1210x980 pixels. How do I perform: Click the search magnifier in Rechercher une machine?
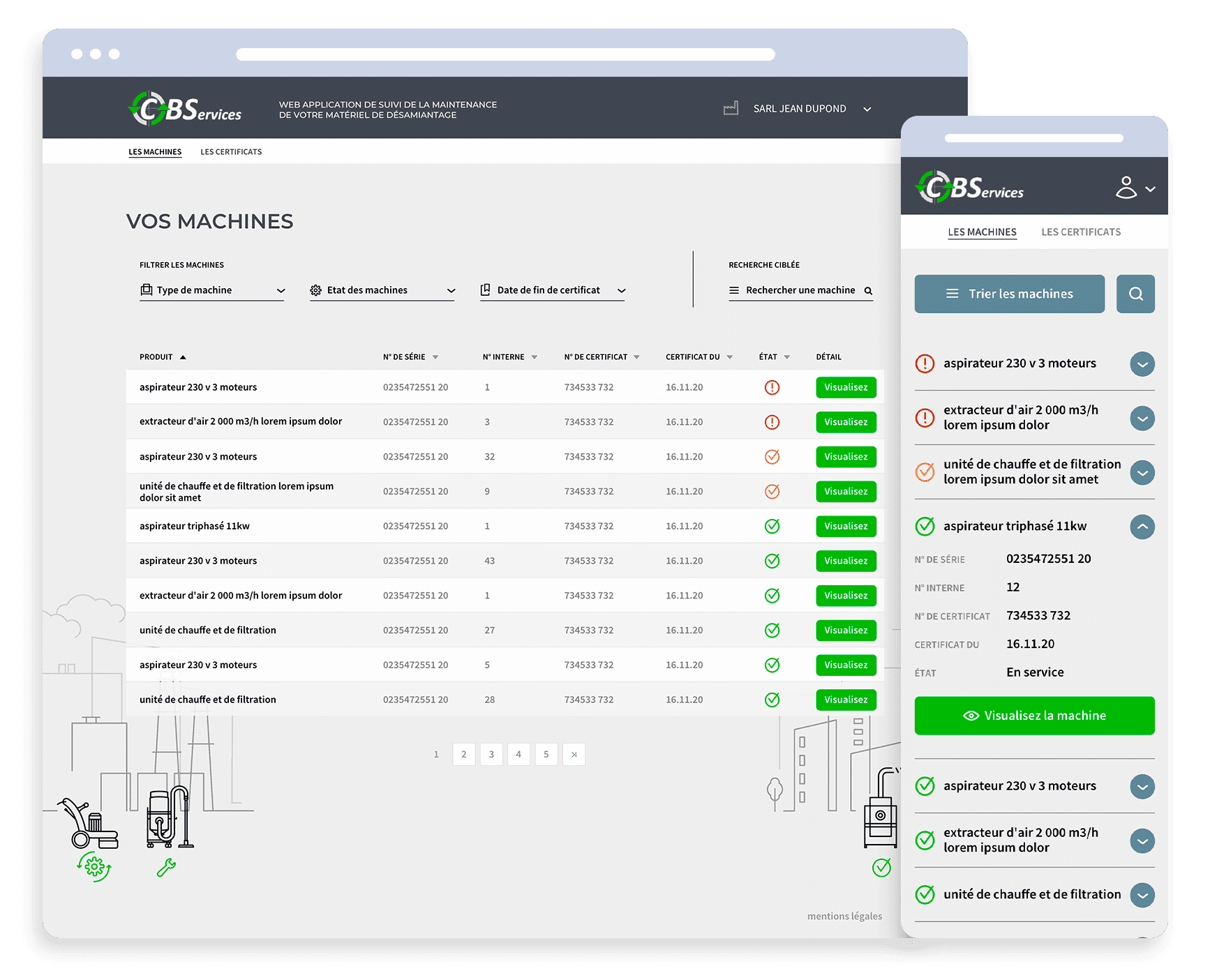click(x=868, y=291)
